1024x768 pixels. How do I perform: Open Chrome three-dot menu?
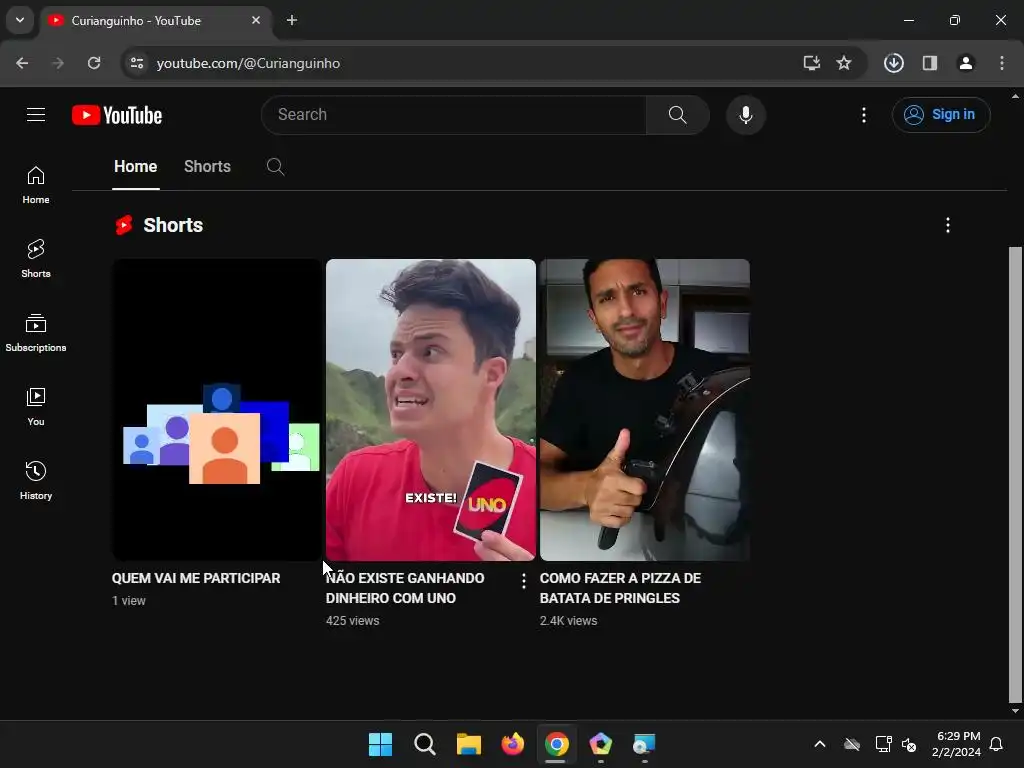[1001, 63]
